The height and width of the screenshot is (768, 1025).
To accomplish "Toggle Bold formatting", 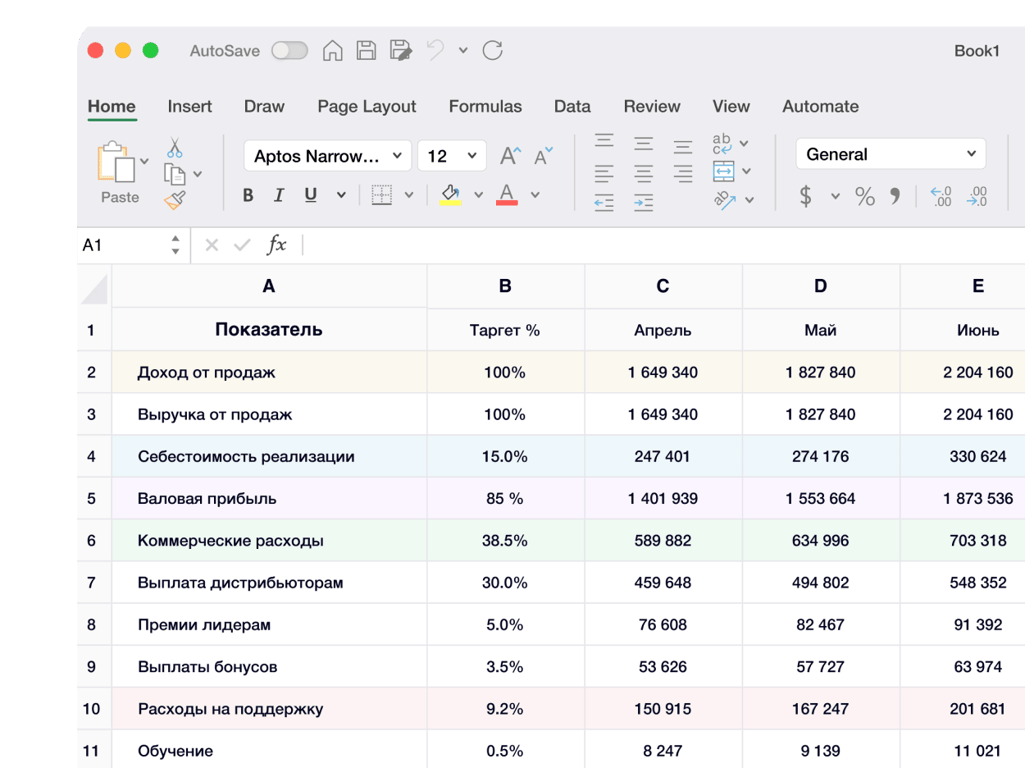I will (x=248, y=196).
